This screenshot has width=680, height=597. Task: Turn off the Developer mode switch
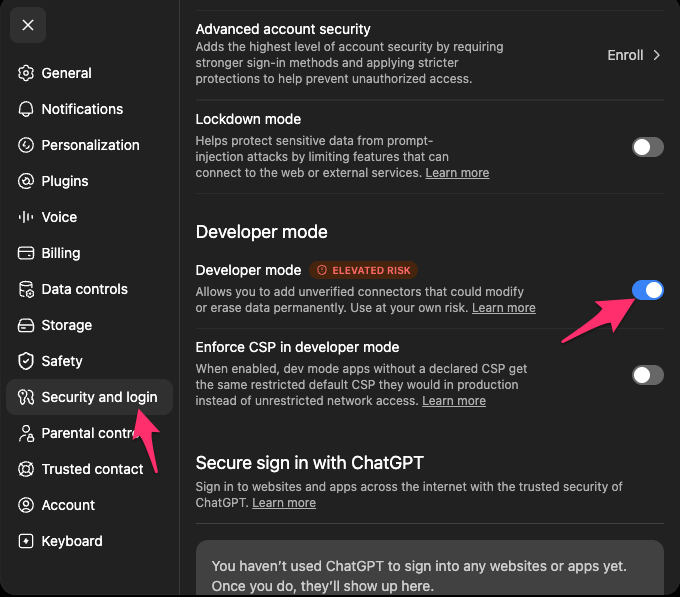point(647,290)
